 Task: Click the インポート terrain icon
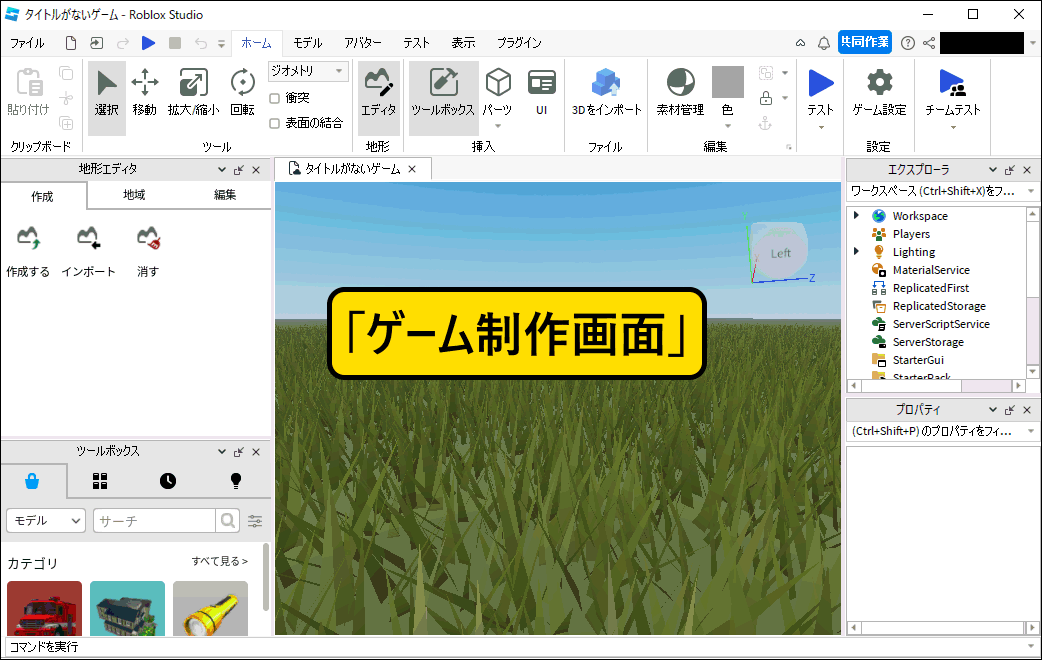click(88, 238)
